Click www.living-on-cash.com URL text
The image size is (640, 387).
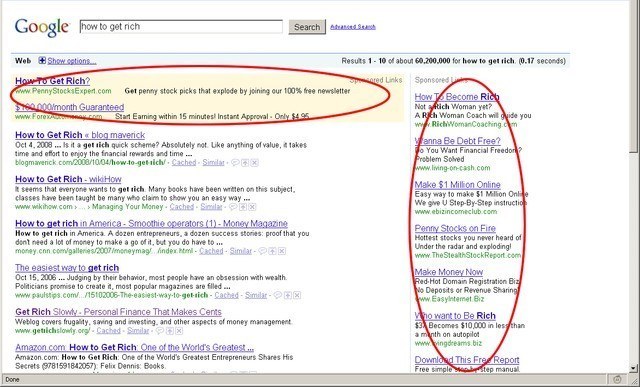(453, 168)
